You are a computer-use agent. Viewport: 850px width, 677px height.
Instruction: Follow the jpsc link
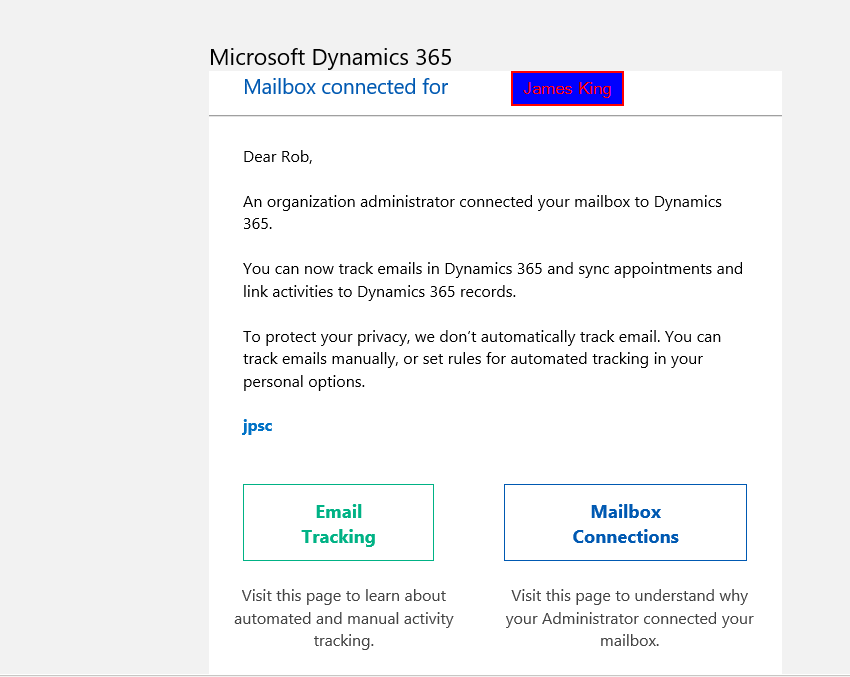[x=257, y=426]
